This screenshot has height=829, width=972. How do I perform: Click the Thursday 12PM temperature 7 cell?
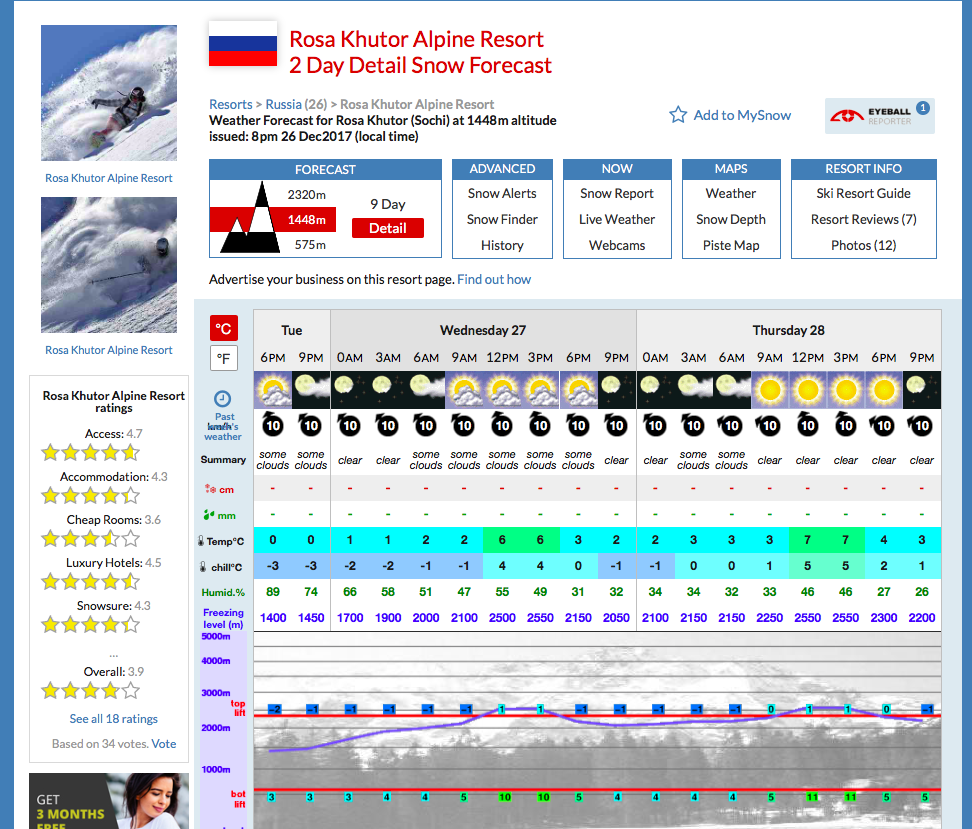(x=808, y=540)
